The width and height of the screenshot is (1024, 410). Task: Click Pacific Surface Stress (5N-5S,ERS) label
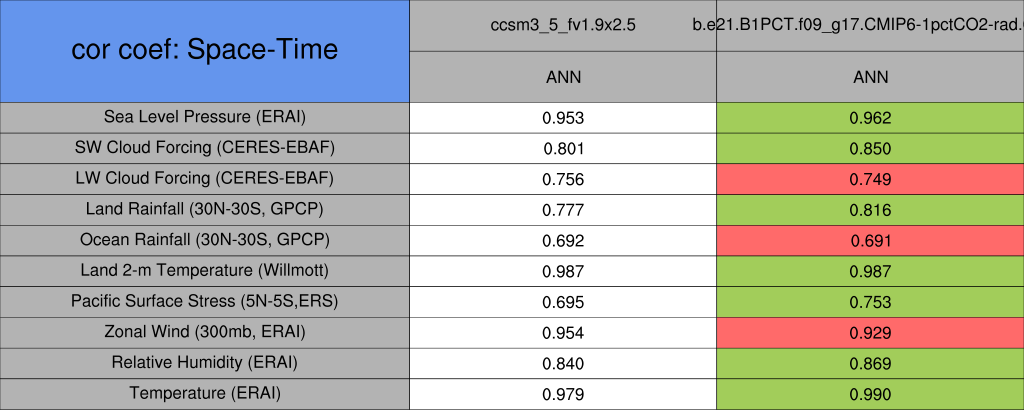[205, 301]
